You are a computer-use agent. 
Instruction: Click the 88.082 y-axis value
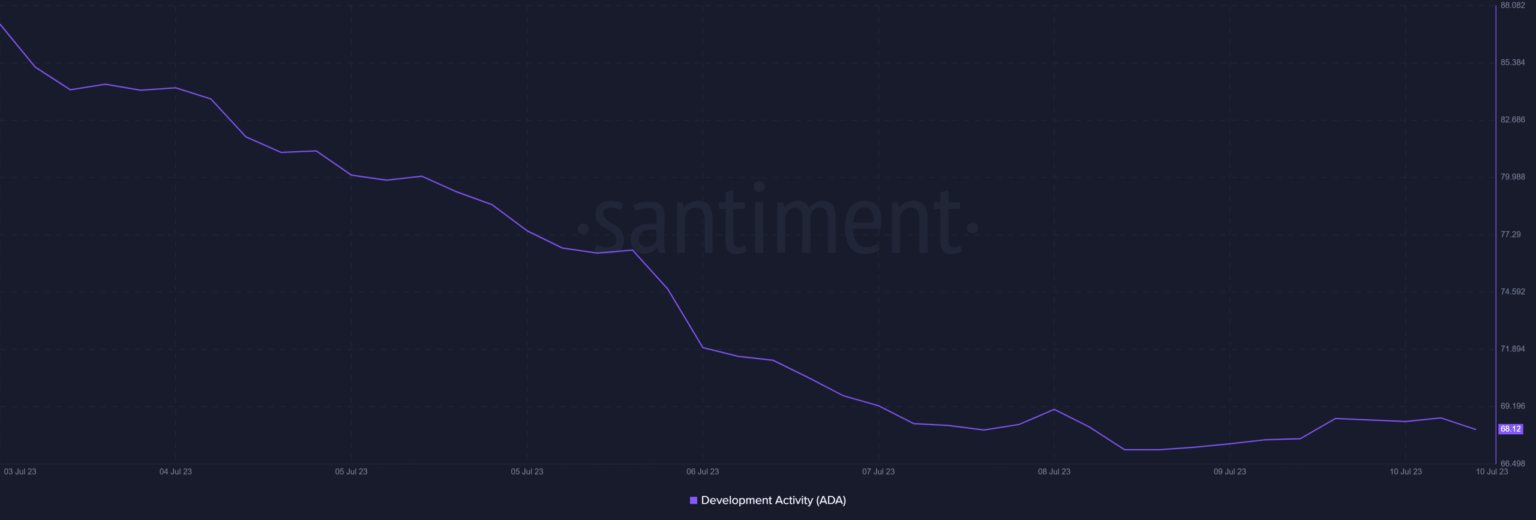click(x=1511, y=6)
